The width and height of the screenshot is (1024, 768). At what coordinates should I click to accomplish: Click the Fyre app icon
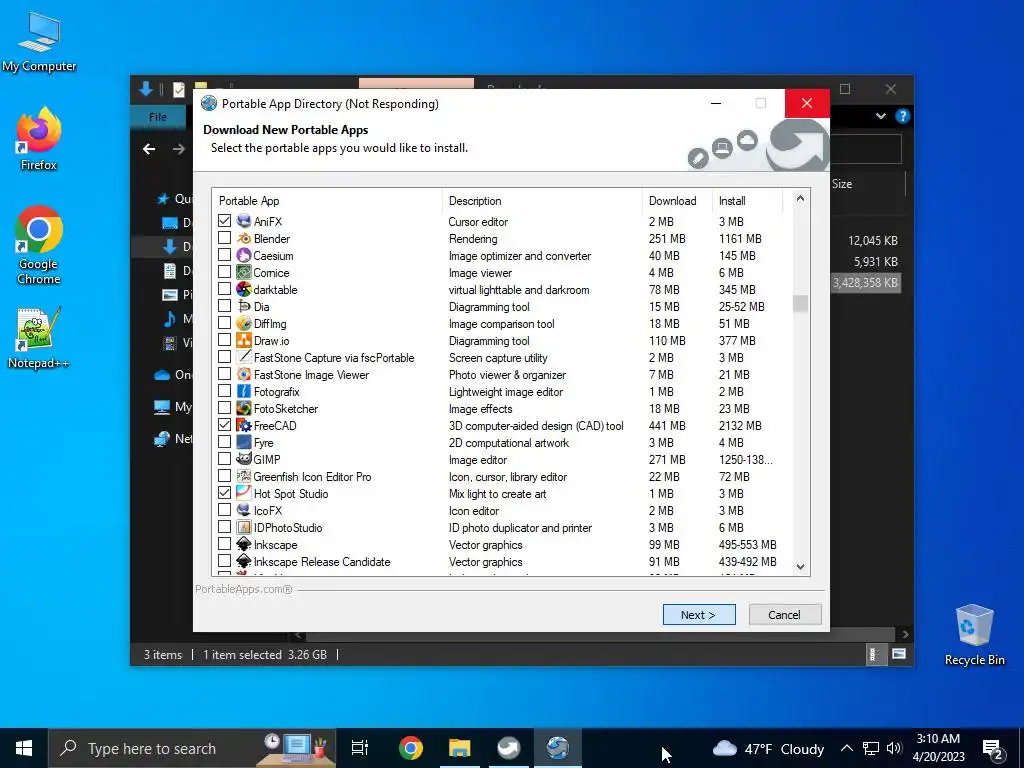[x=244, y=442]
